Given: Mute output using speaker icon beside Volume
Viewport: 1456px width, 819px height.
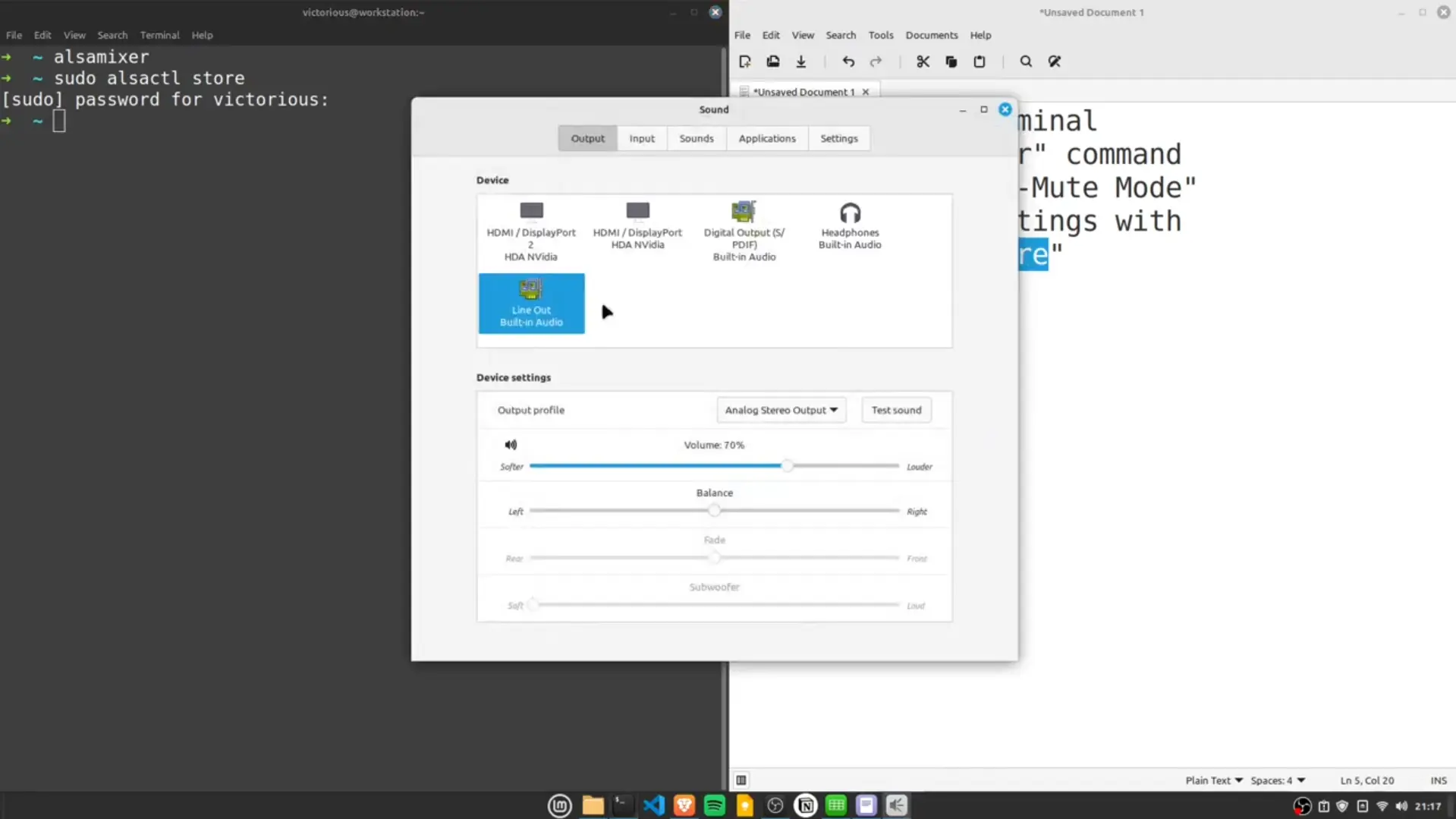Looking at the screenshot, I should [x=511, y=445].
